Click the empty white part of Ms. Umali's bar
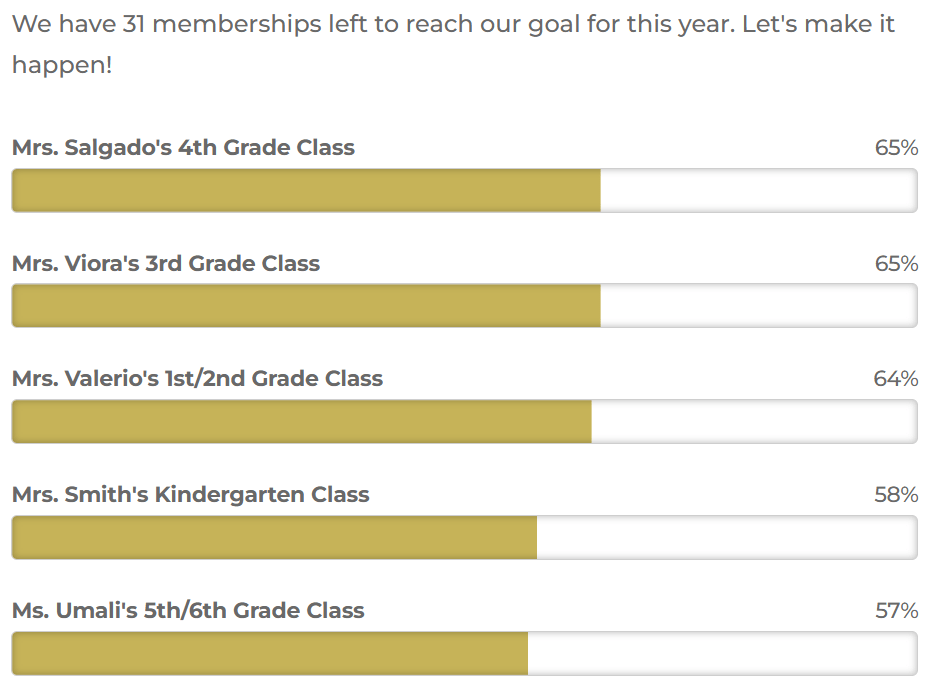The width and height of the screenshot is (939, 685). tap(722, 653)
